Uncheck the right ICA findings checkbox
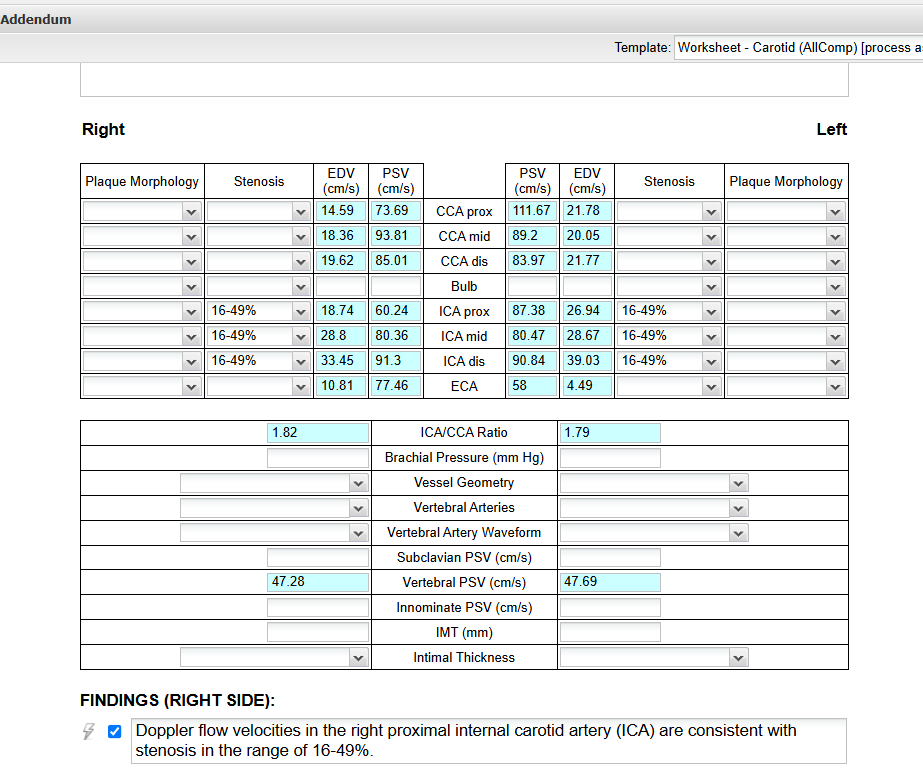The image size is (923, 769). coord(114,731)
